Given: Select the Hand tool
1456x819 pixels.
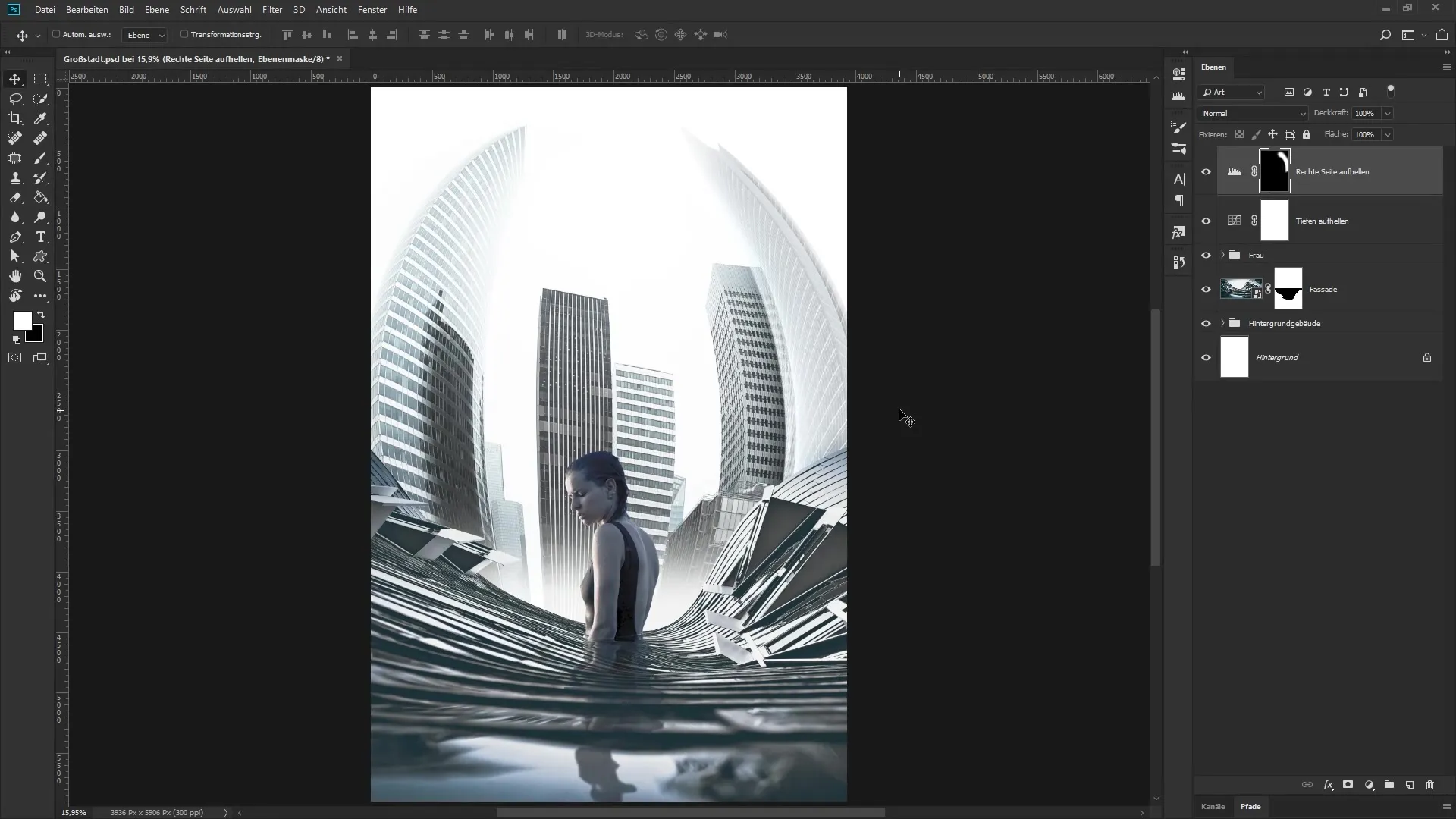Looking at the screenshot, I should pyautogui.click(x=15, y=276).
